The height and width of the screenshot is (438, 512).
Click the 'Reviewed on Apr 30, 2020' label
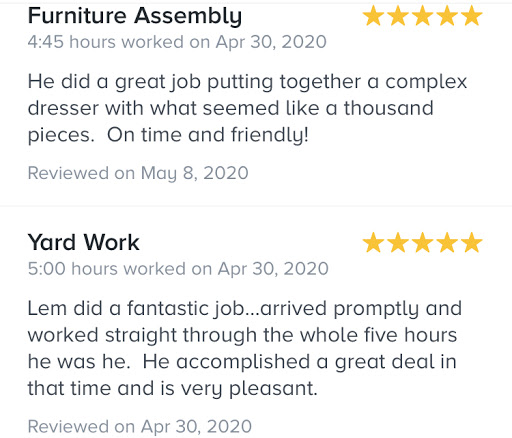pyautogui.click(x=140, y=427)
